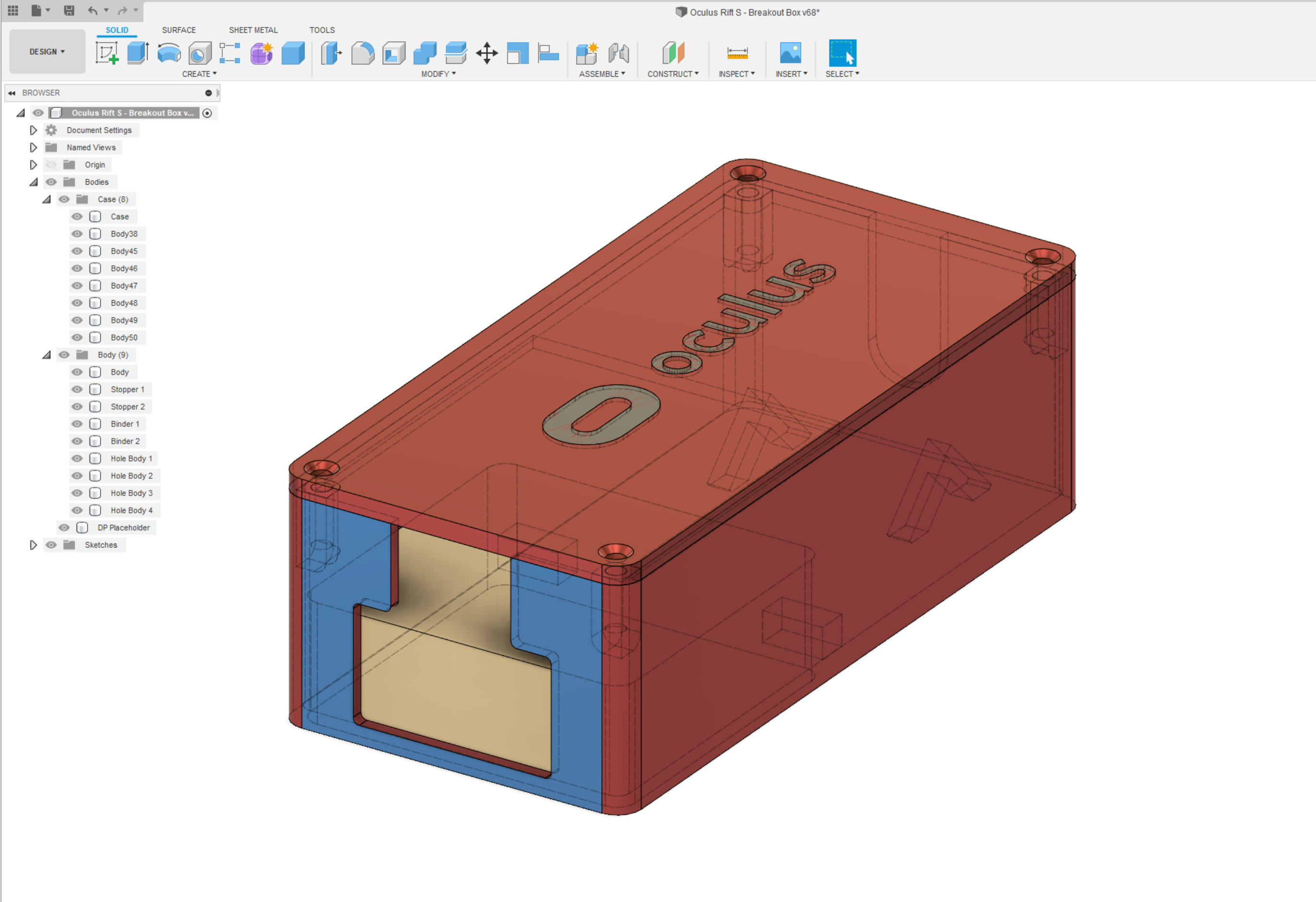Select the Shell tool icon
1316x902 pixels.
394,53
